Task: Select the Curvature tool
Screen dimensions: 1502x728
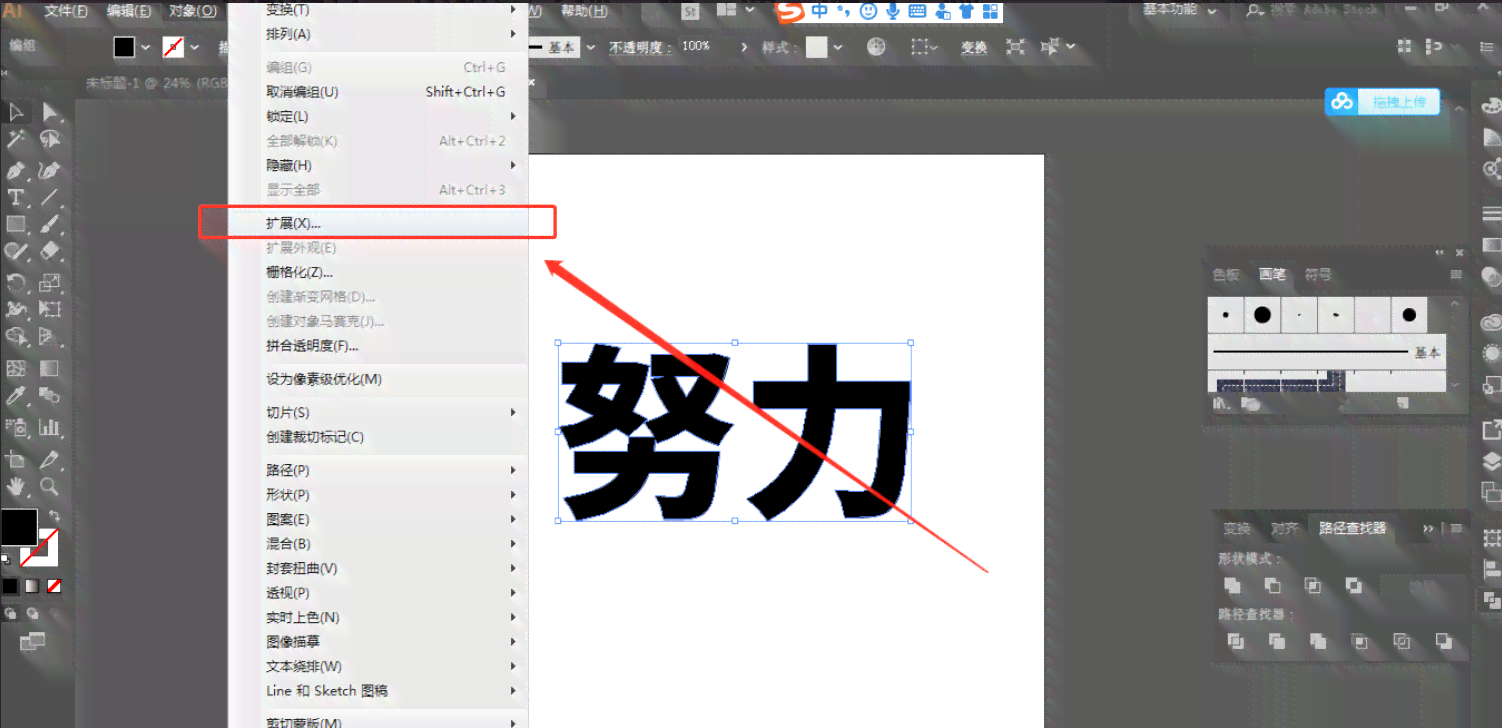Action: [x=50, y=170]
